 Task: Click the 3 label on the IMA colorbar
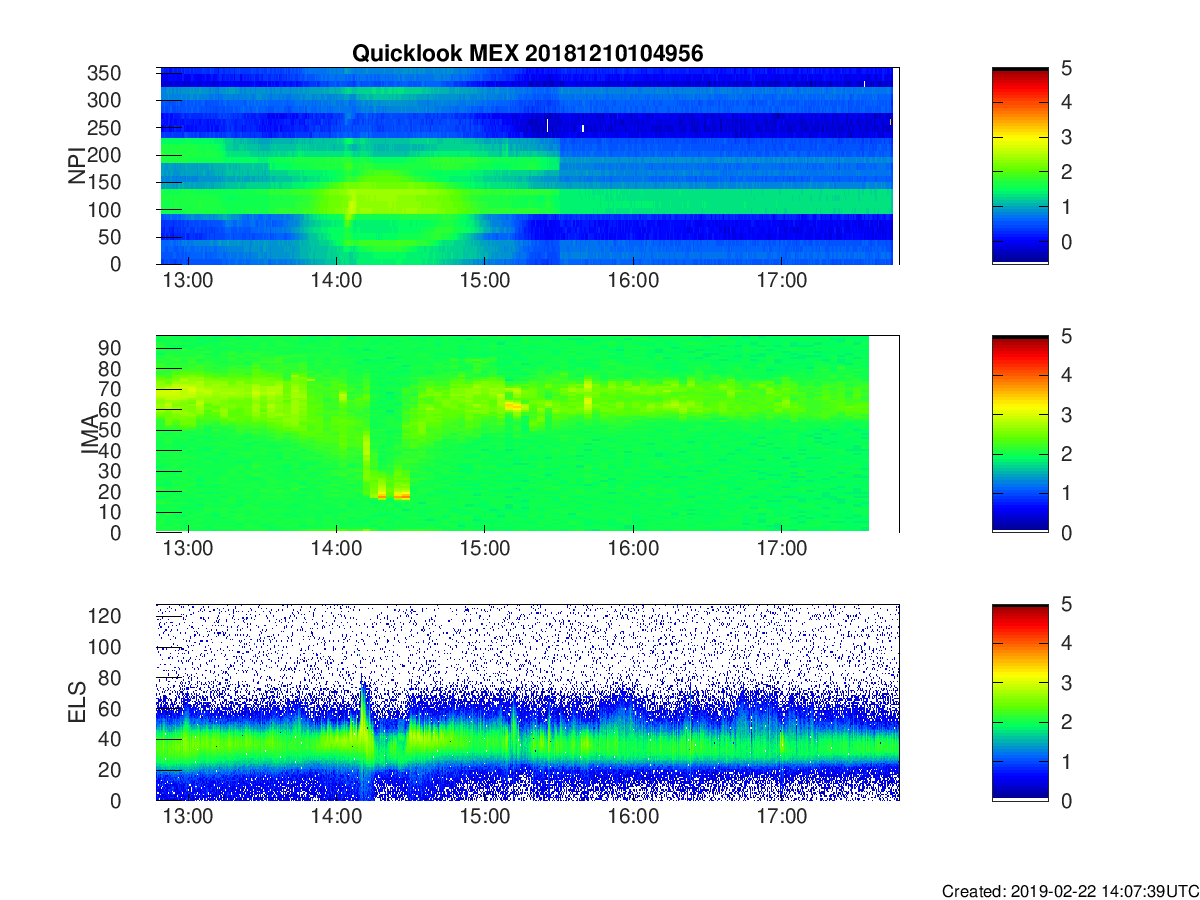[1067, 414]
